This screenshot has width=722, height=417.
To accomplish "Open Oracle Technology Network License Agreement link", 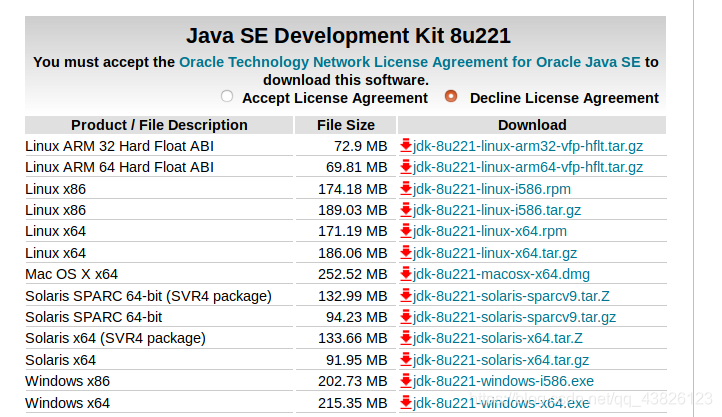I will (x=410, y=62).
